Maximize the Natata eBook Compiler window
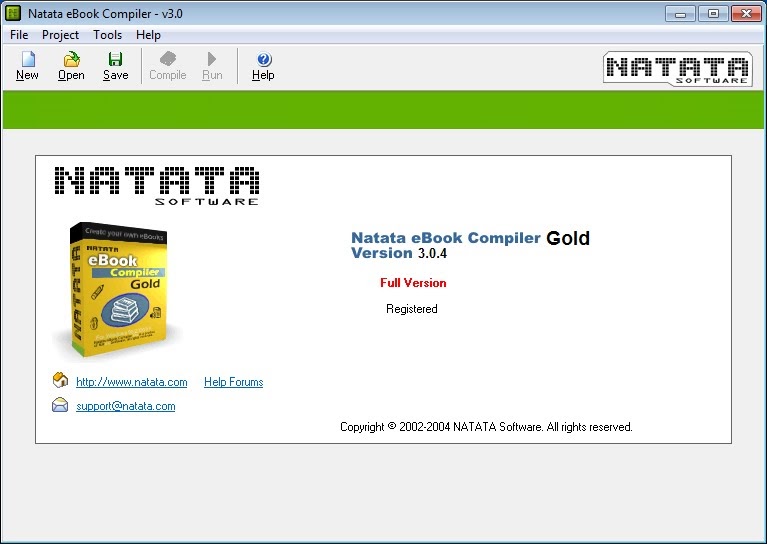767x544 pixels. [x=713, y=13]
